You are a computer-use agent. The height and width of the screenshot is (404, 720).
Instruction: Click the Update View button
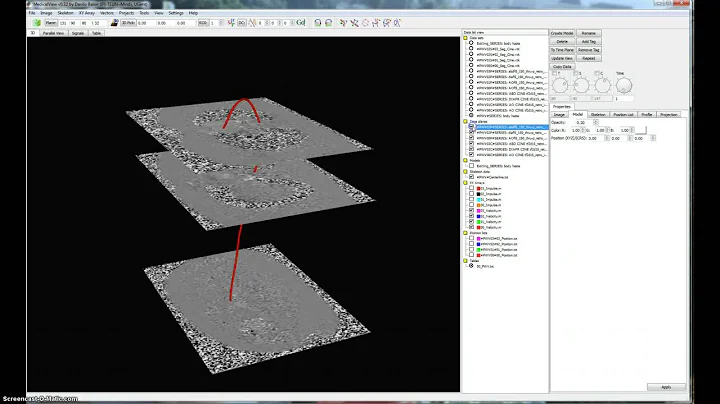(562, 58)
